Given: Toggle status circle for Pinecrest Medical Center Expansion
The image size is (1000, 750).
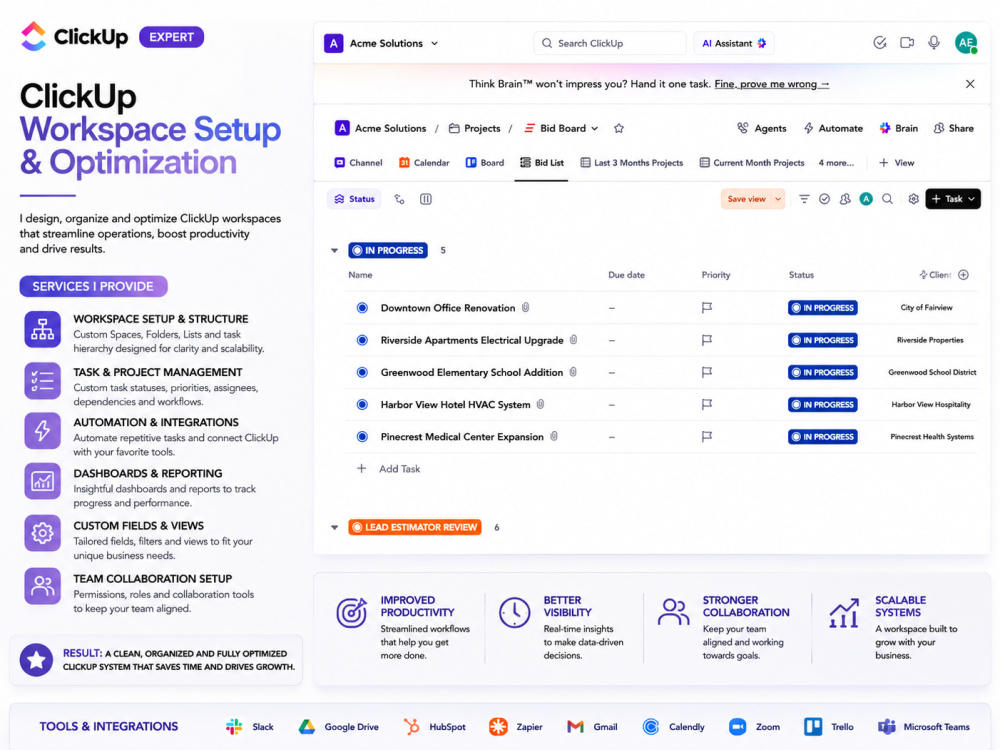Looking at the screenshot, I should click(362, 437).
